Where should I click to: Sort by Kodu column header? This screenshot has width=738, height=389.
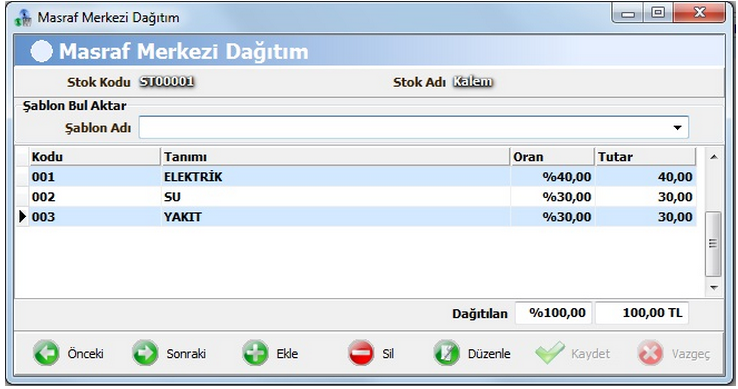coord(95,157)
